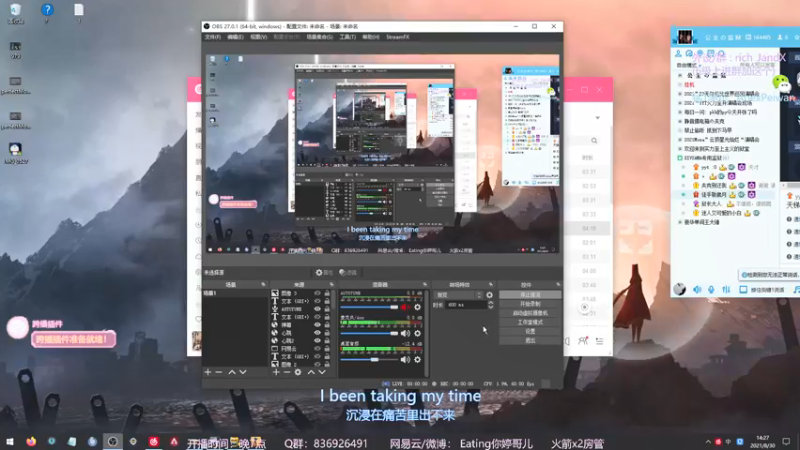Expand the 静音摸电脑の夫克 channel in YY

(680, 121)
